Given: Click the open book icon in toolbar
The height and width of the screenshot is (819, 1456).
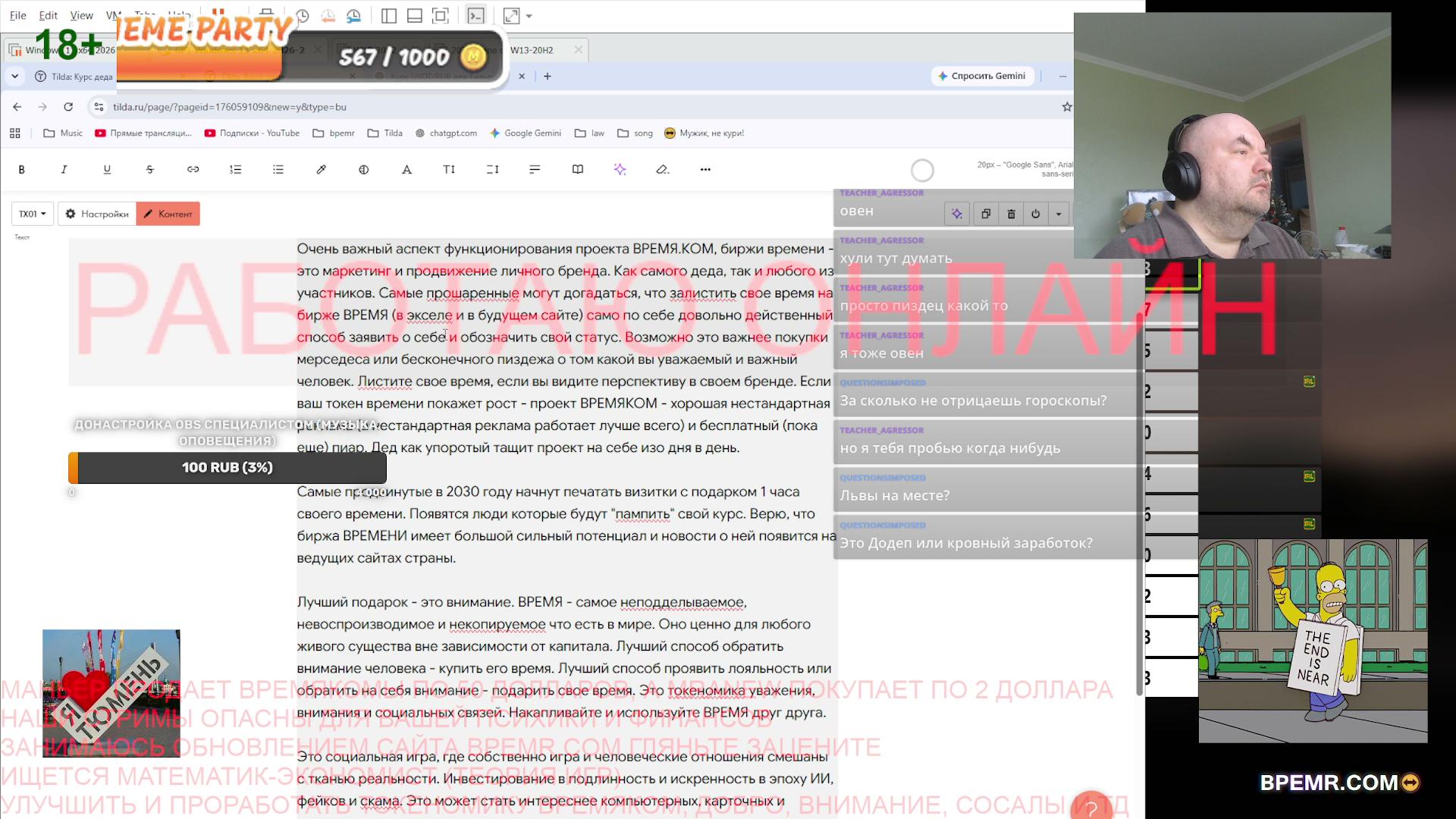Looking at the screenshot, I should 578,170.
